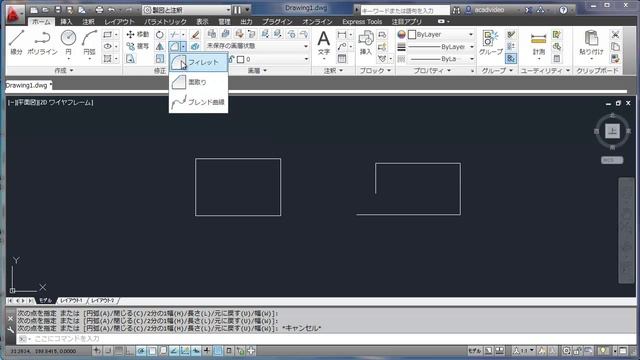The width and height of the screenshot is (640, 360).
Task: Click the ViewCube top (上) face
Action: tap(612, 131)
